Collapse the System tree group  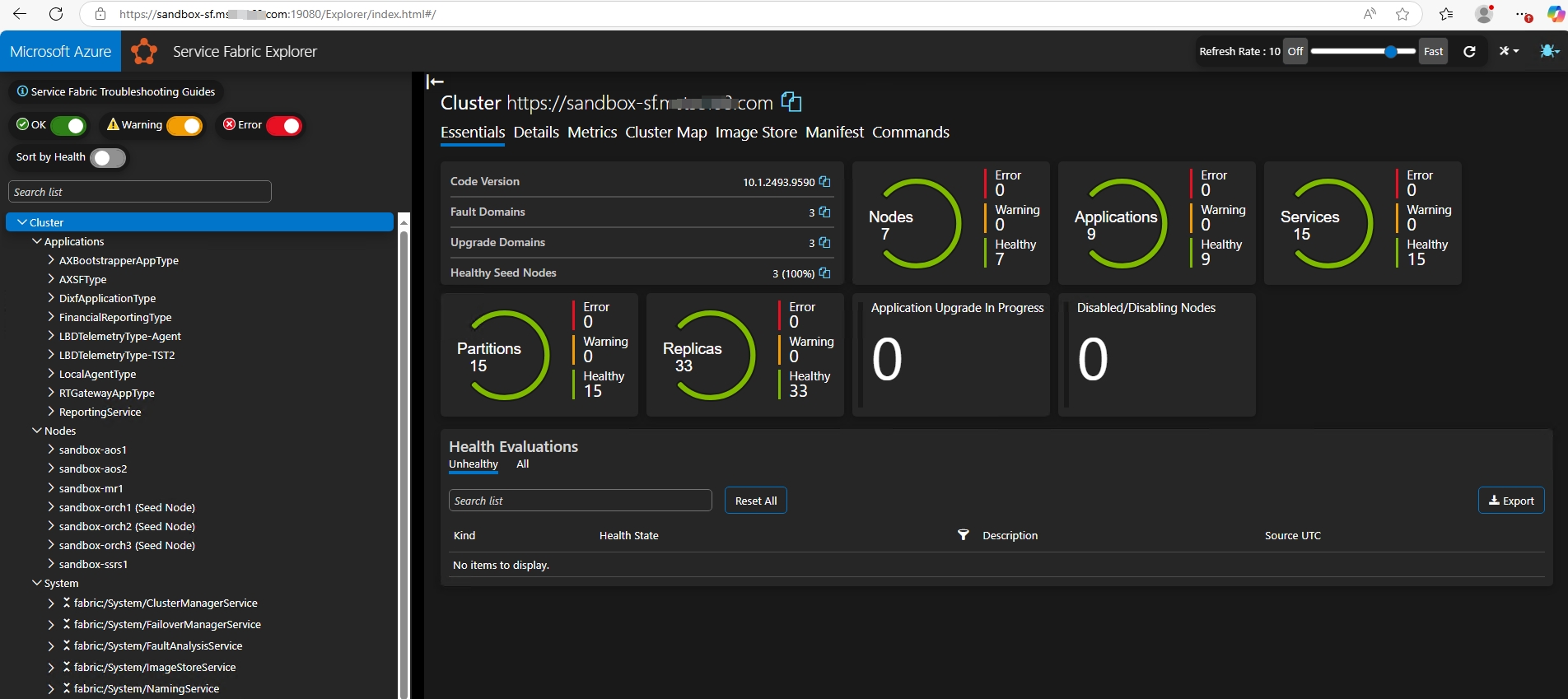pyautogui.click(x=37, y=583)
